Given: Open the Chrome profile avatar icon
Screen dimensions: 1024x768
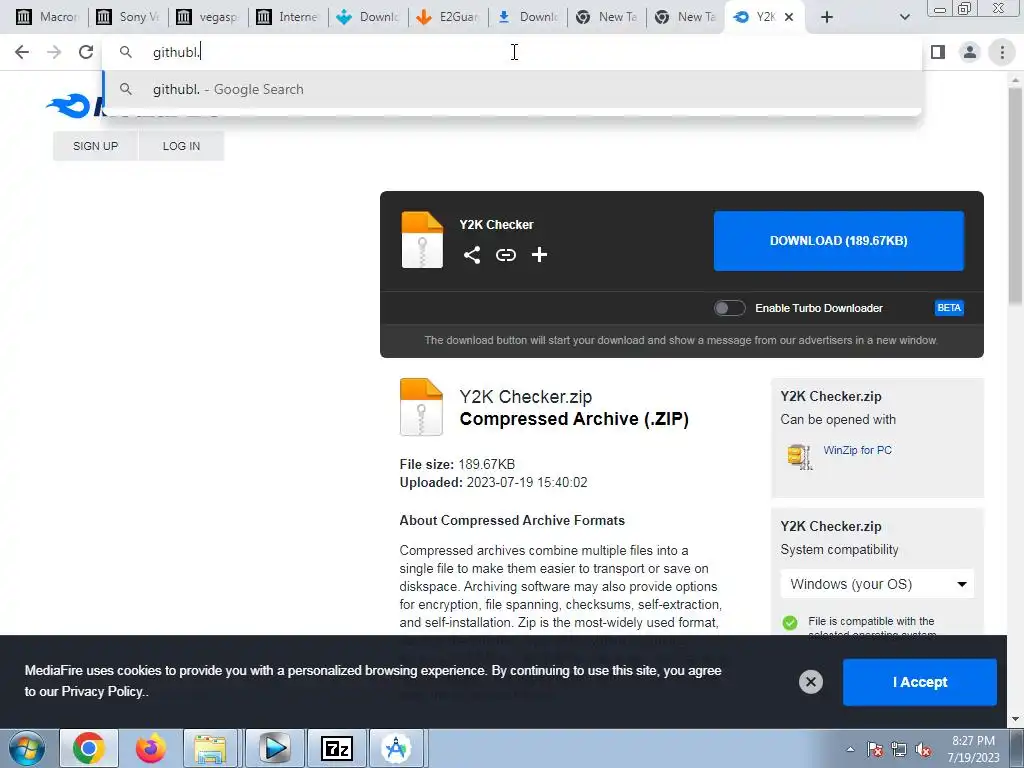Looking at the screenshot, I should click(x=970, y=52).
